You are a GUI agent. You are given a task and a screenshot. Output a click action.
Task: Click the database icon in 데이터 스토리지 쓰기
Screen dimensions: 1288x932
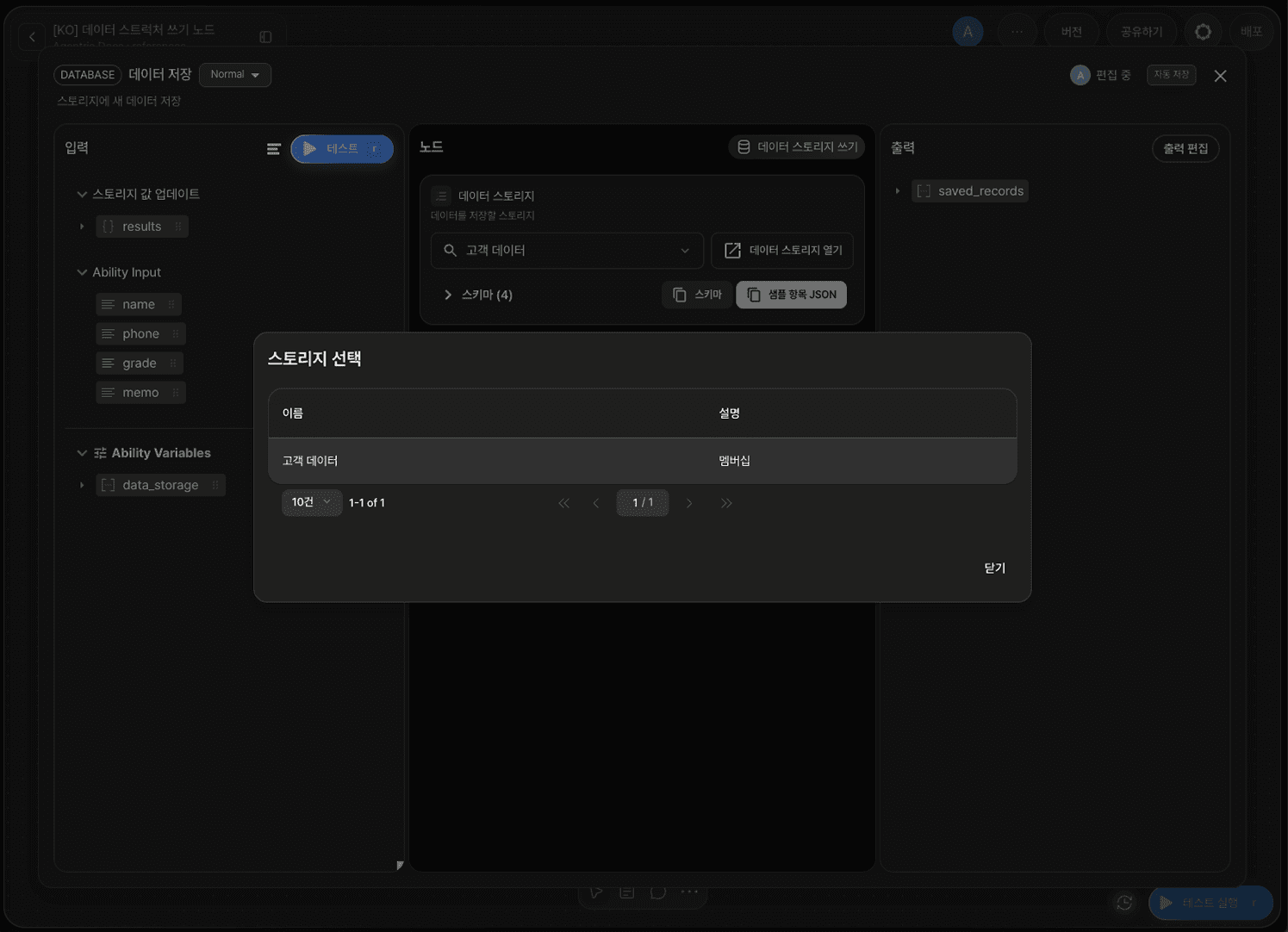(x=744, y=147)
